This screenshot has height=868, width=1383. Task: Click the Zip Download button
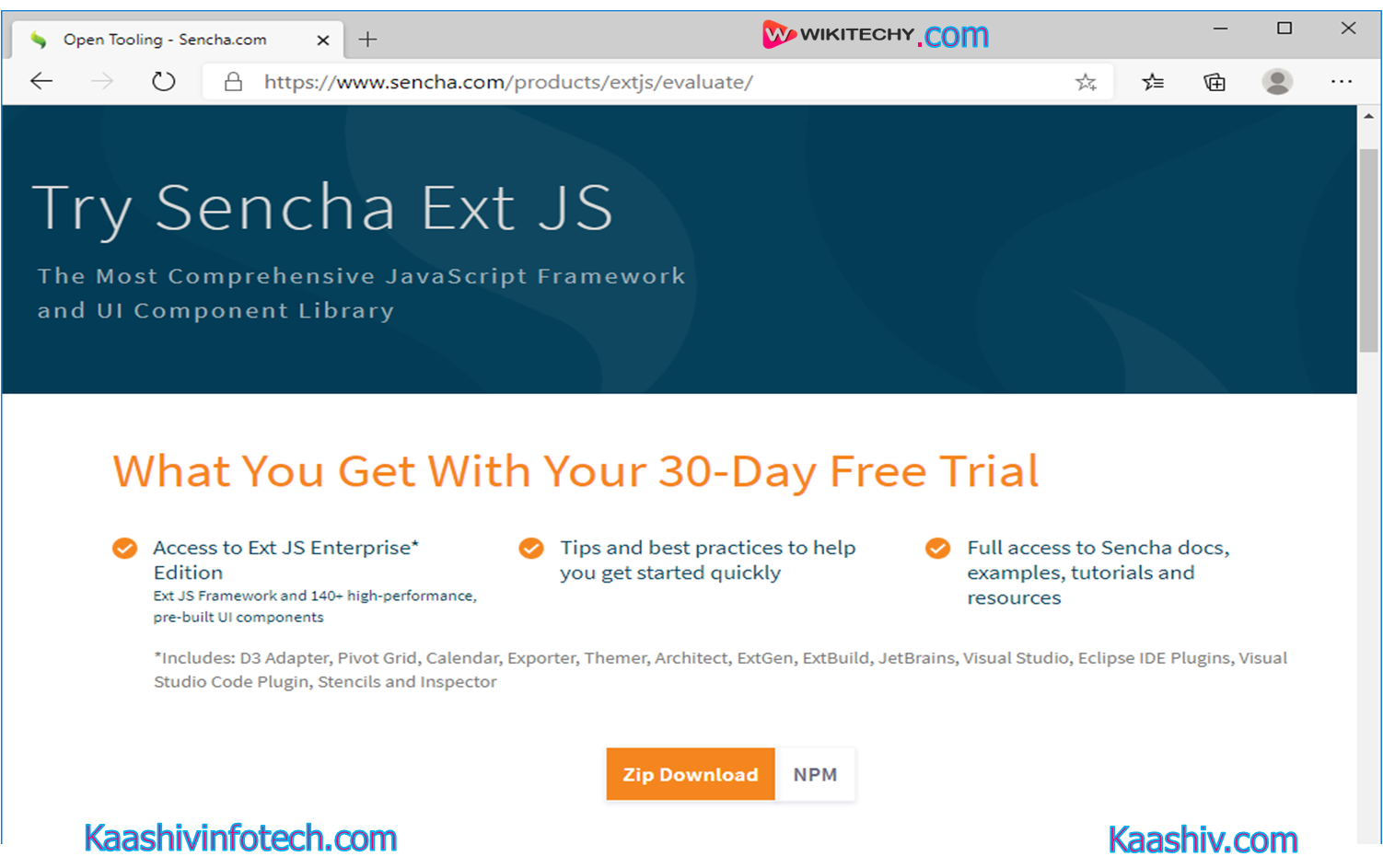pyautogui.click(x=691, y=774)
